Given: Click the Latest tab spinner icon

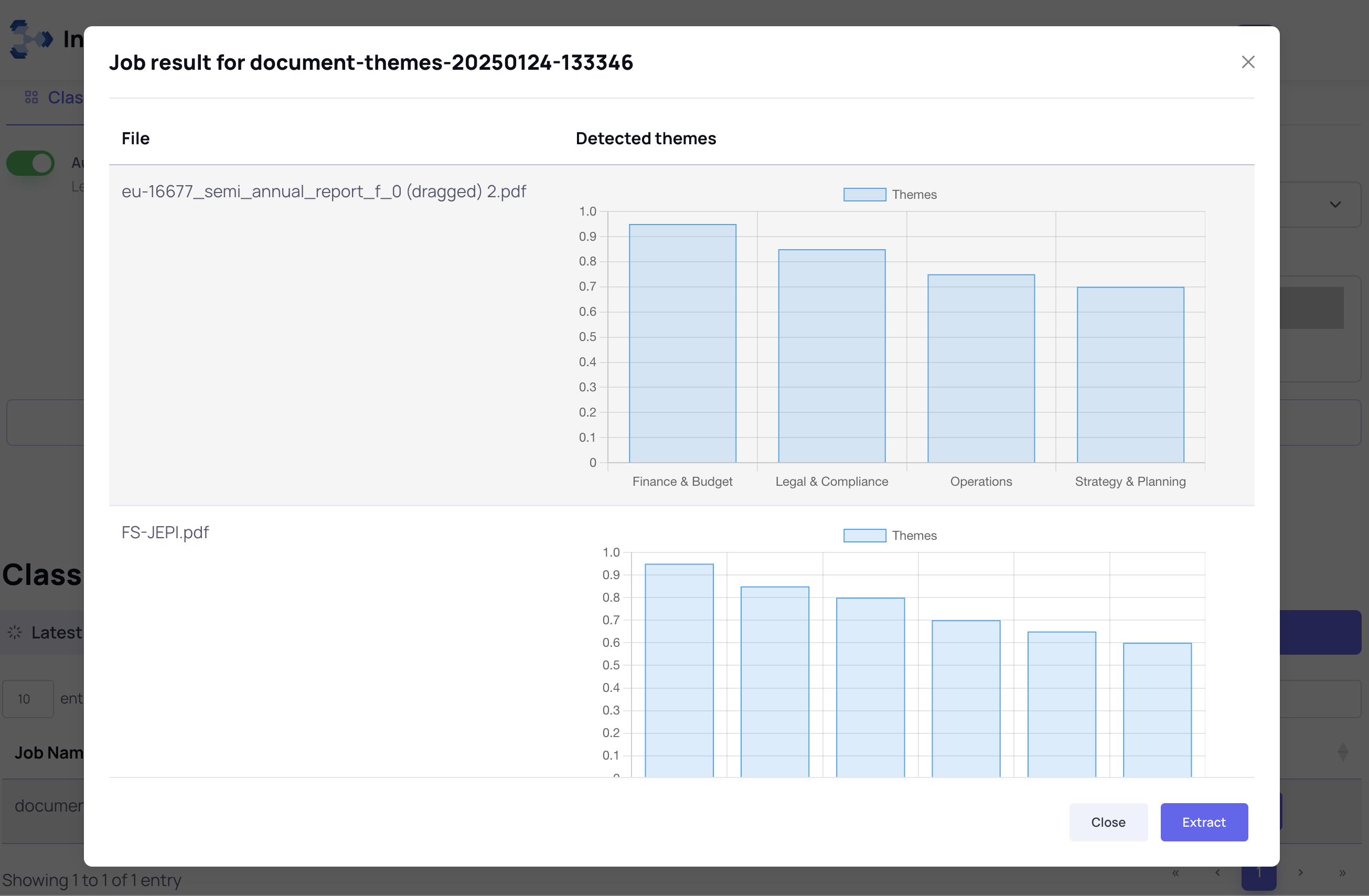Looking at the screenshot, I should coord(15,633).
